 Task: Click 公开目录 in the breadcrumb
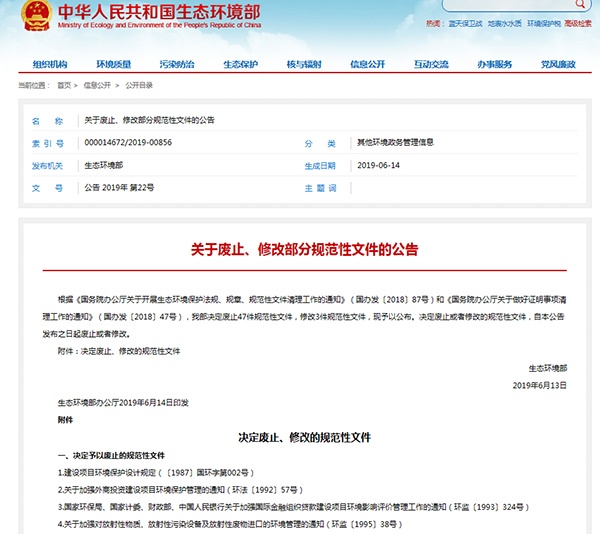138,86
